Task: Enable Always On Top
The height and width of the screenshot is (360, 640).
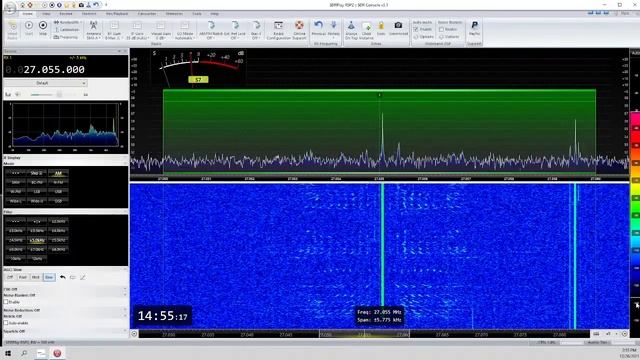Action: 351,30
